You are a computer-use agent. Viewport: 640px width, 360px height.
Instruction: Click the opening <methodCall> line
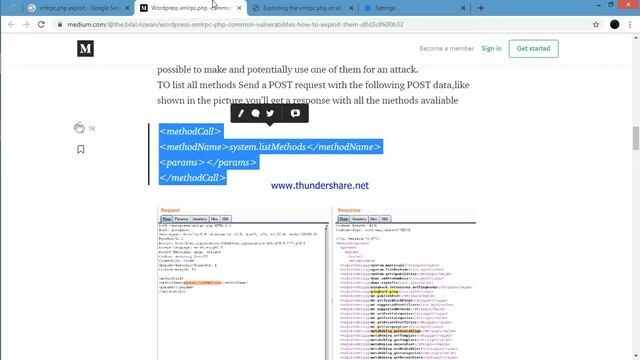coord(191,131)
